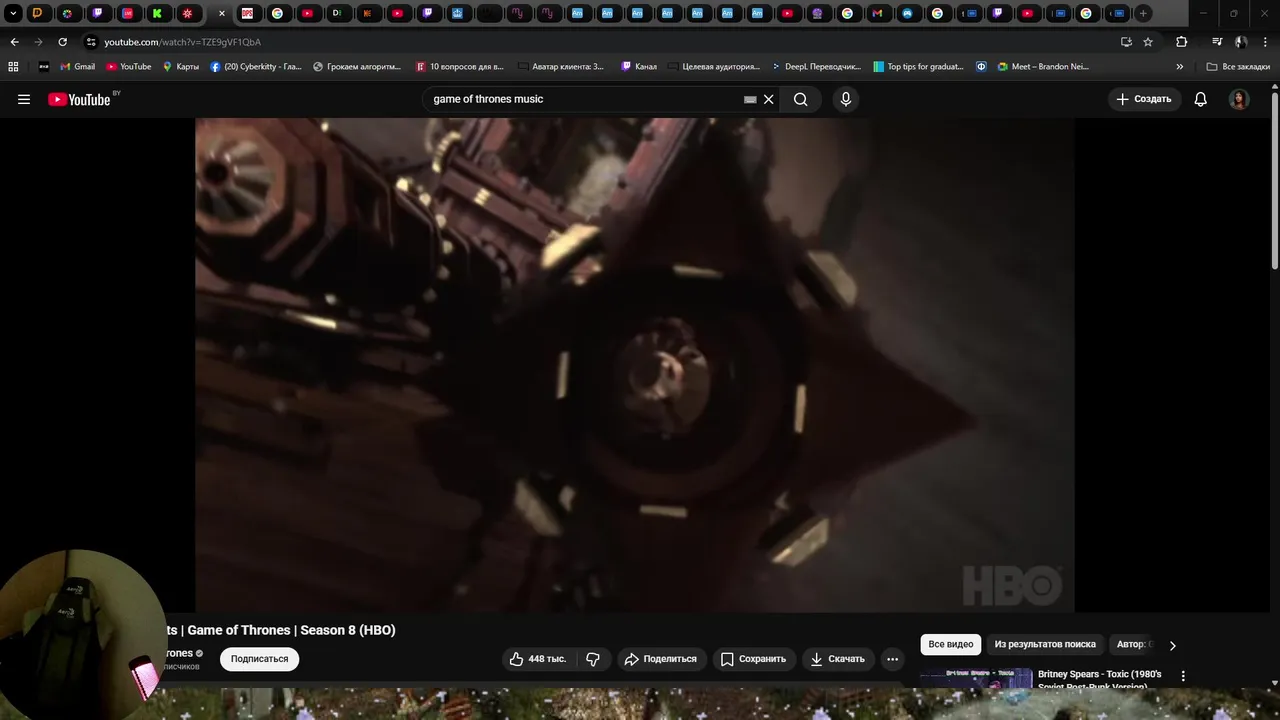Open 'Все закладки' all bookmarks folder
This screenshot has height=720, width=1280.
pyautogui.click(x=1238, y=67)
